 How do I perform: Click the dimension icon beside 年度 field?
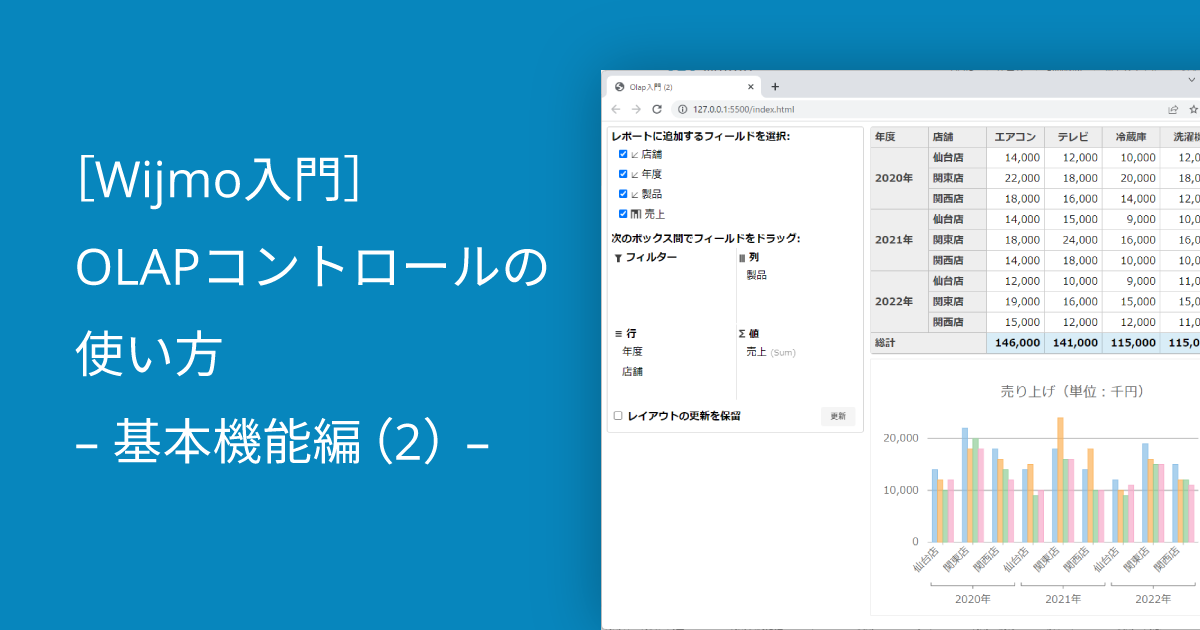[635, 174]
